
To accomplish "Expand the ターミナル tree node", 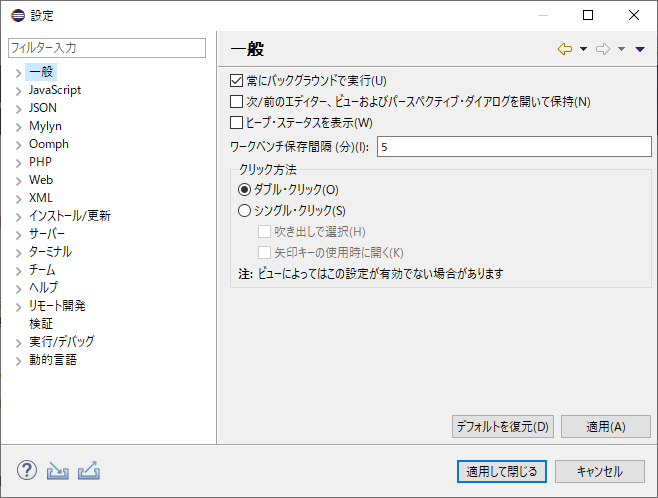I will tap(18, 253).
